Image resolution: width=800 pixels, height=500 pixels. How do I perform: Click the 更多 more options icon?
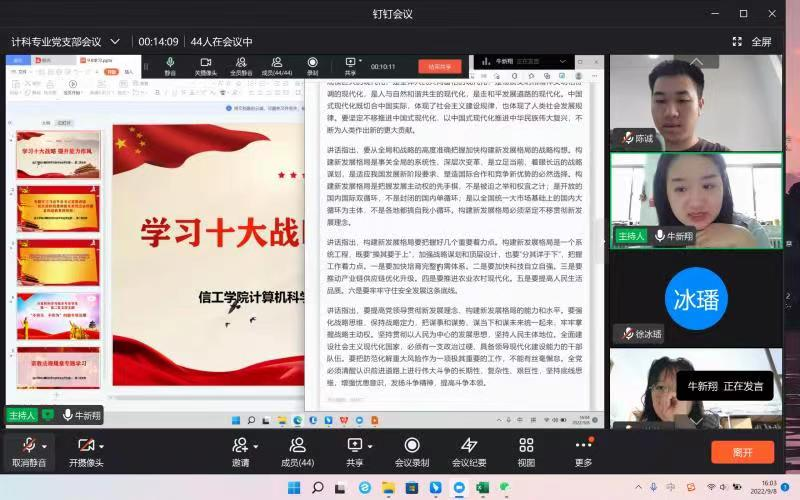pyautogui.click(x=583, y=446)
